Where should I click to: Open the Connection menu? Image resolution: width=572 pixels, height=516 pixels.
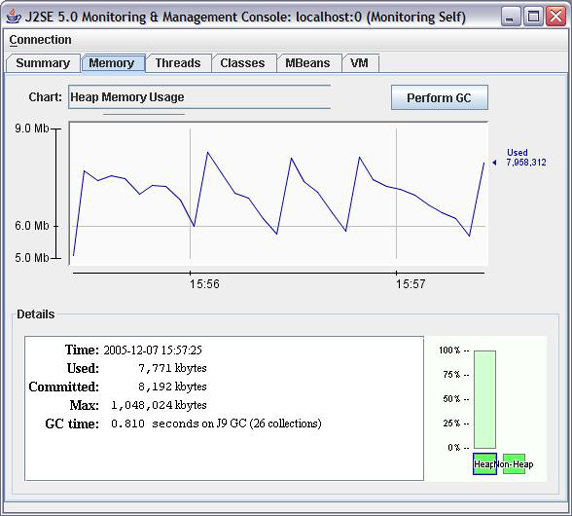click(40, 40)
